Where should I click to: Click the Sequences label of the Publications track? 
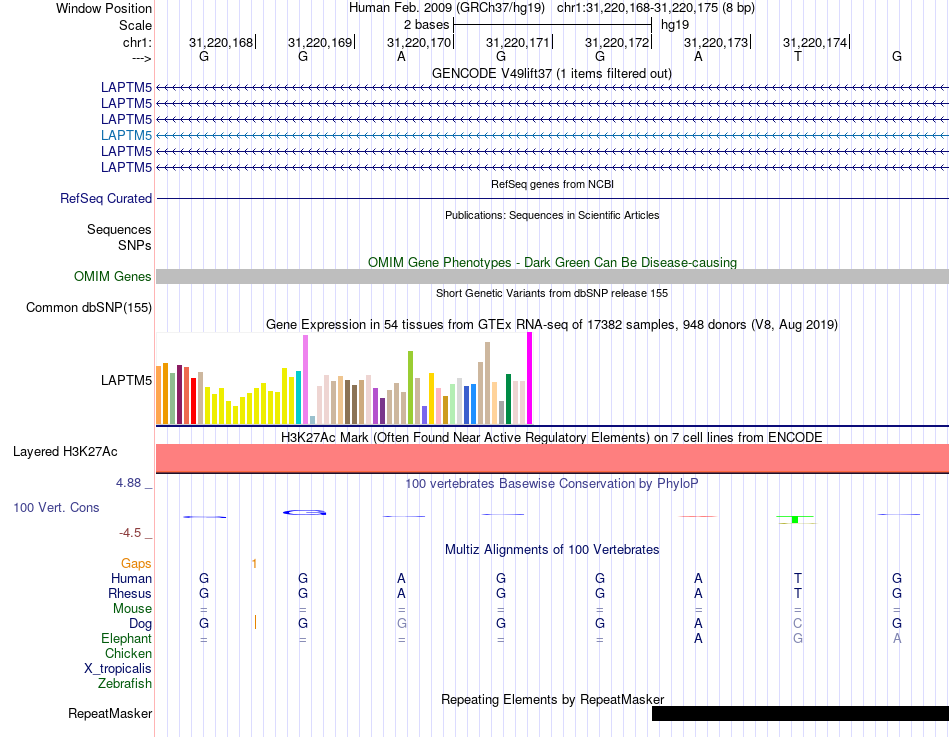119,229
